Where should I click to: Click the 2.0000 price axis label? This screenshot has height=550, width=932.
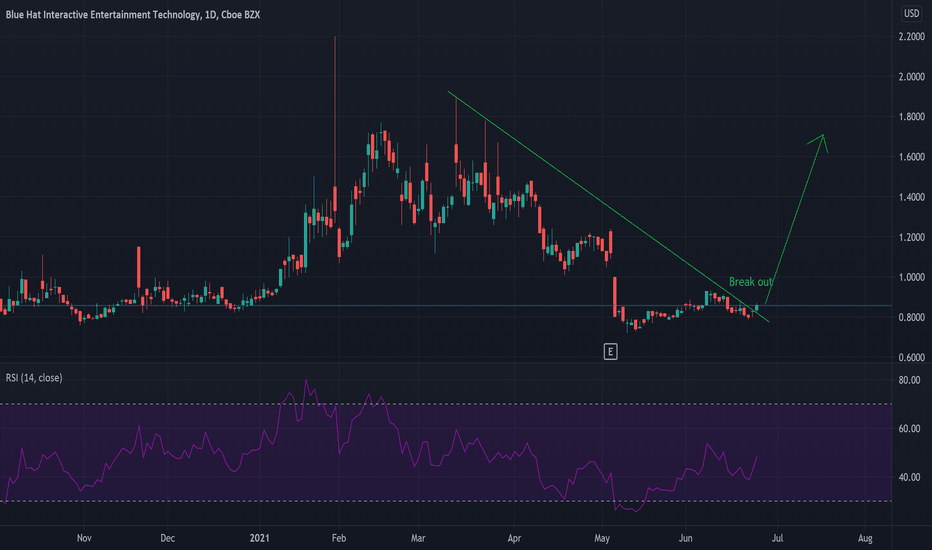911,77
